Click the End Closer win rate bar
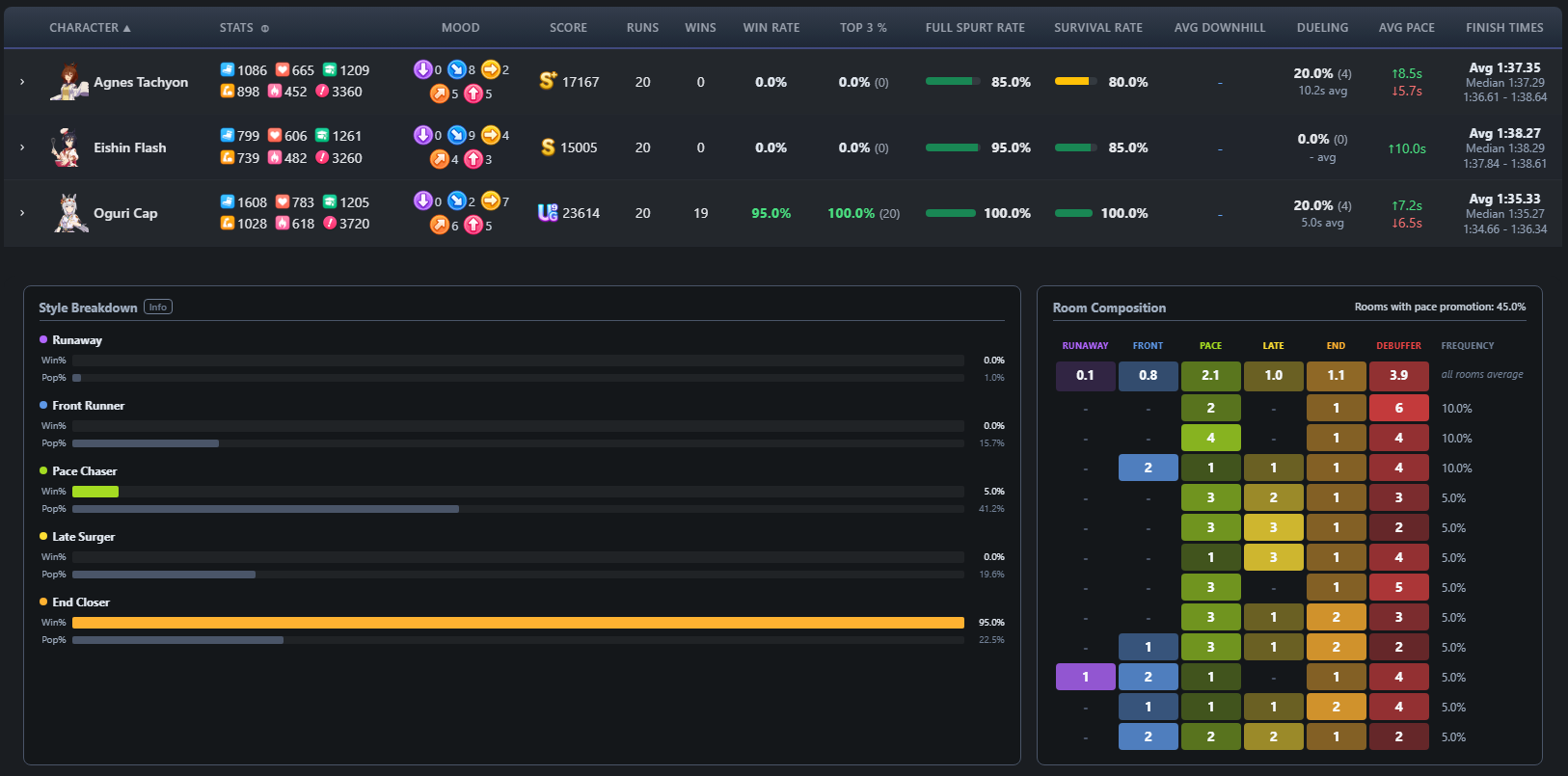This screenshot has height=776, width=1568. 518,623
